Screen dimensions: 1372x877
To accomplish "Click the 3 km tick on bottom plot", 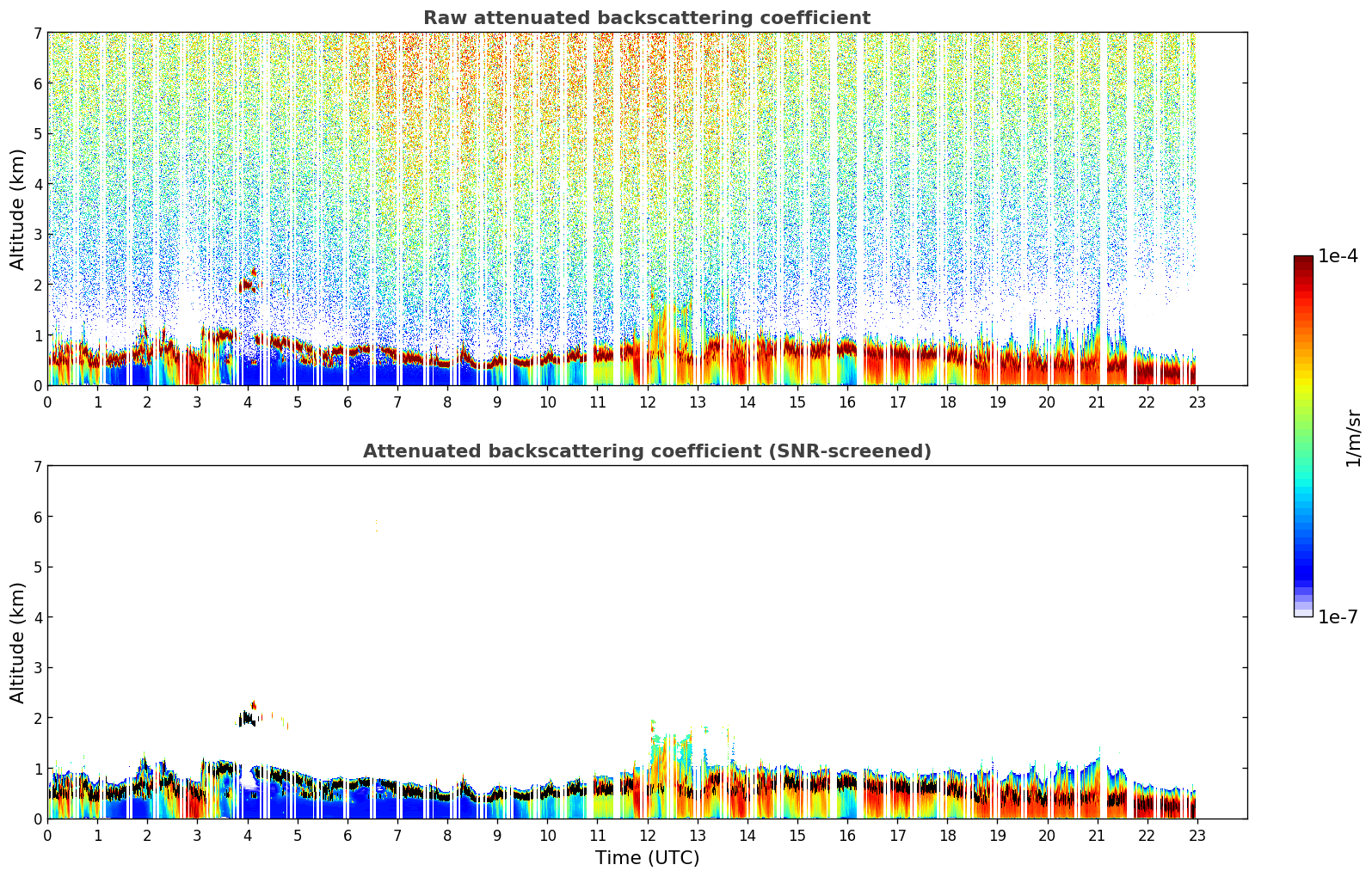I will [37, 668].
